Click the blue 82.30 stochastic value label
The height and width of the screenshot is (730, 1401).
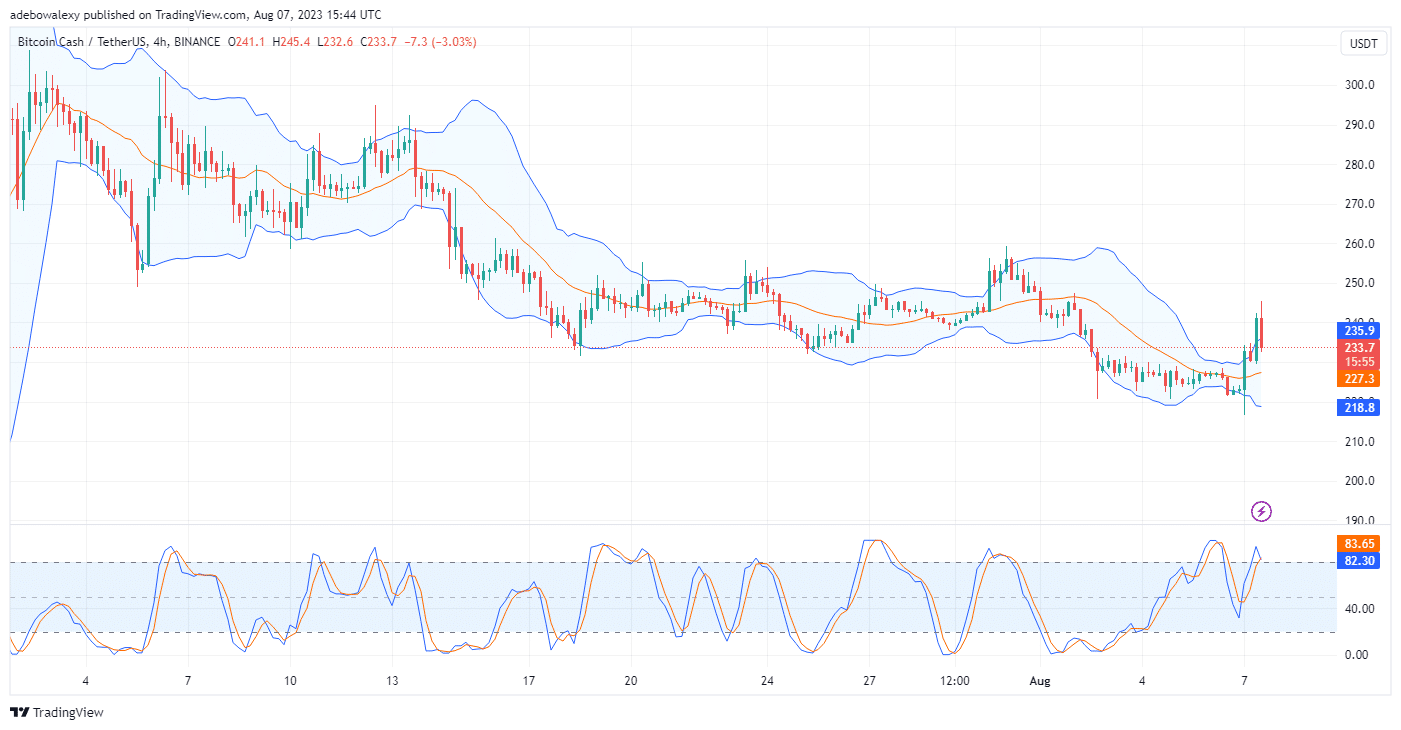point(1359,561)
